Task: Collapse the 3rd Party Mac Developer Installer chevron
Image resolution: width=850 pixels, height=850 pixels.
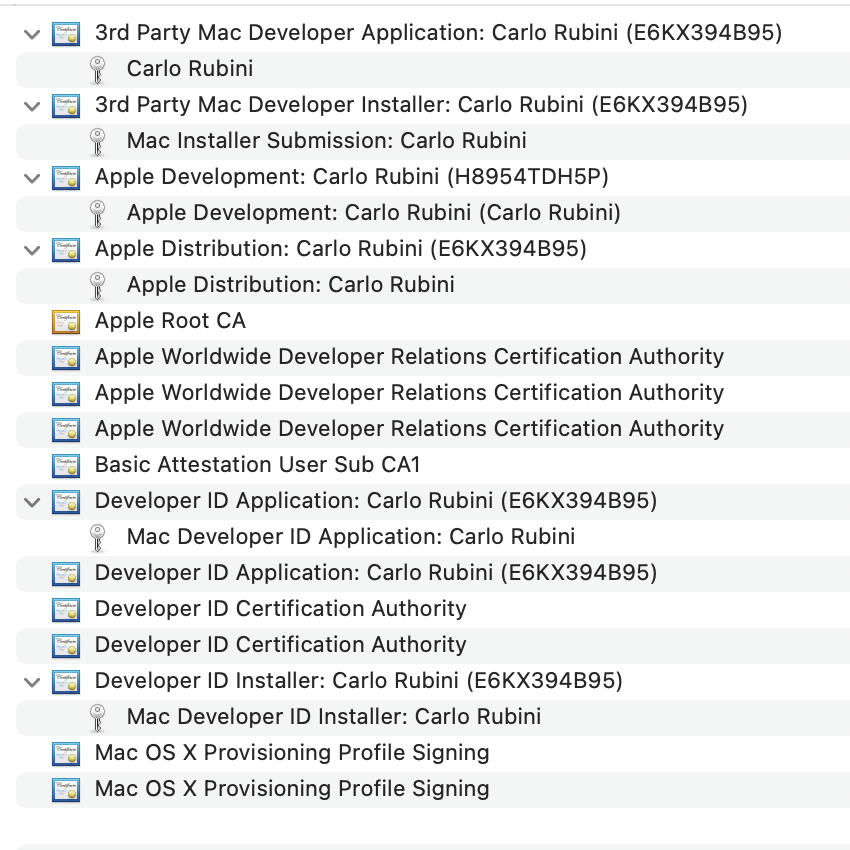Action: (32, 106)
